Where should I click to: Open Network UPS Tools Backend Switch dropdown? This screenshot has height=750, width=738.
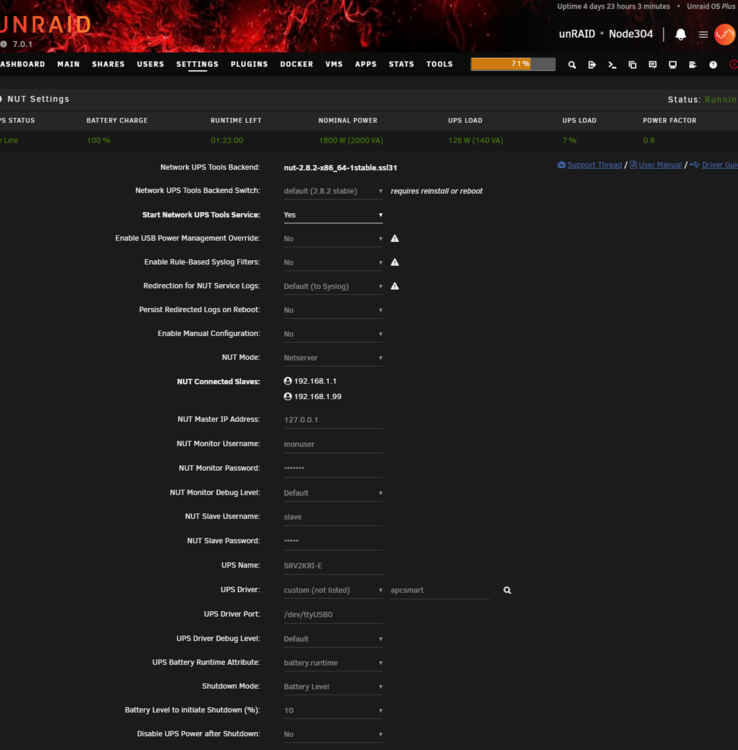333,191
